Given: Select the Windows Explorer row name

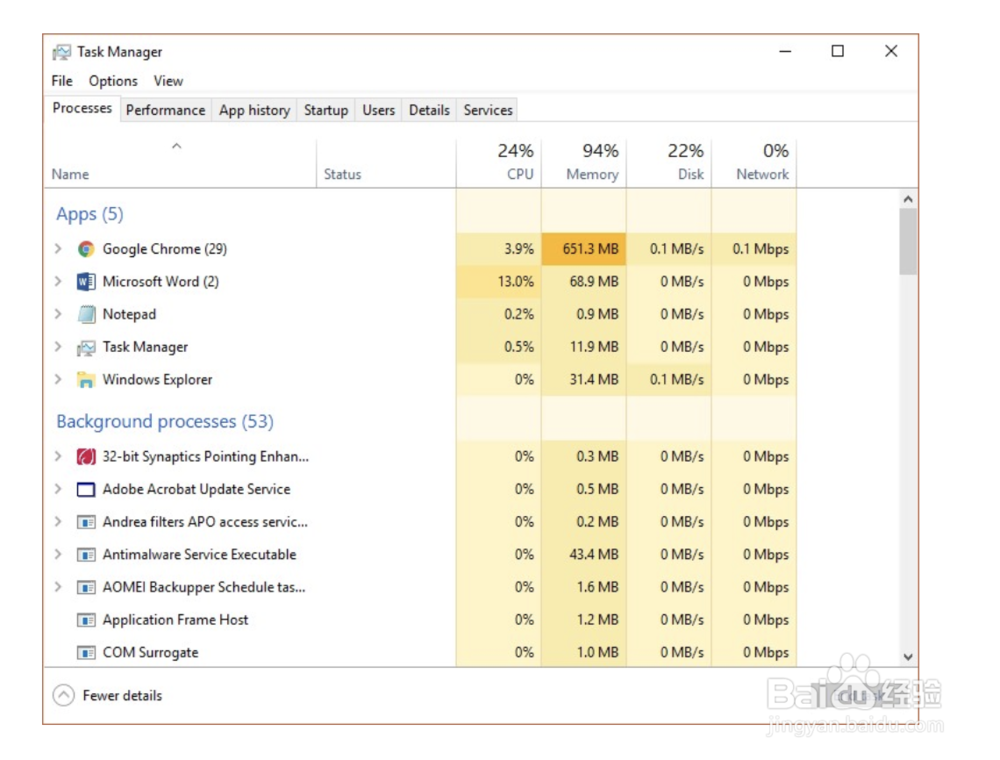Looking at the screenshot, I should point(158,379).
